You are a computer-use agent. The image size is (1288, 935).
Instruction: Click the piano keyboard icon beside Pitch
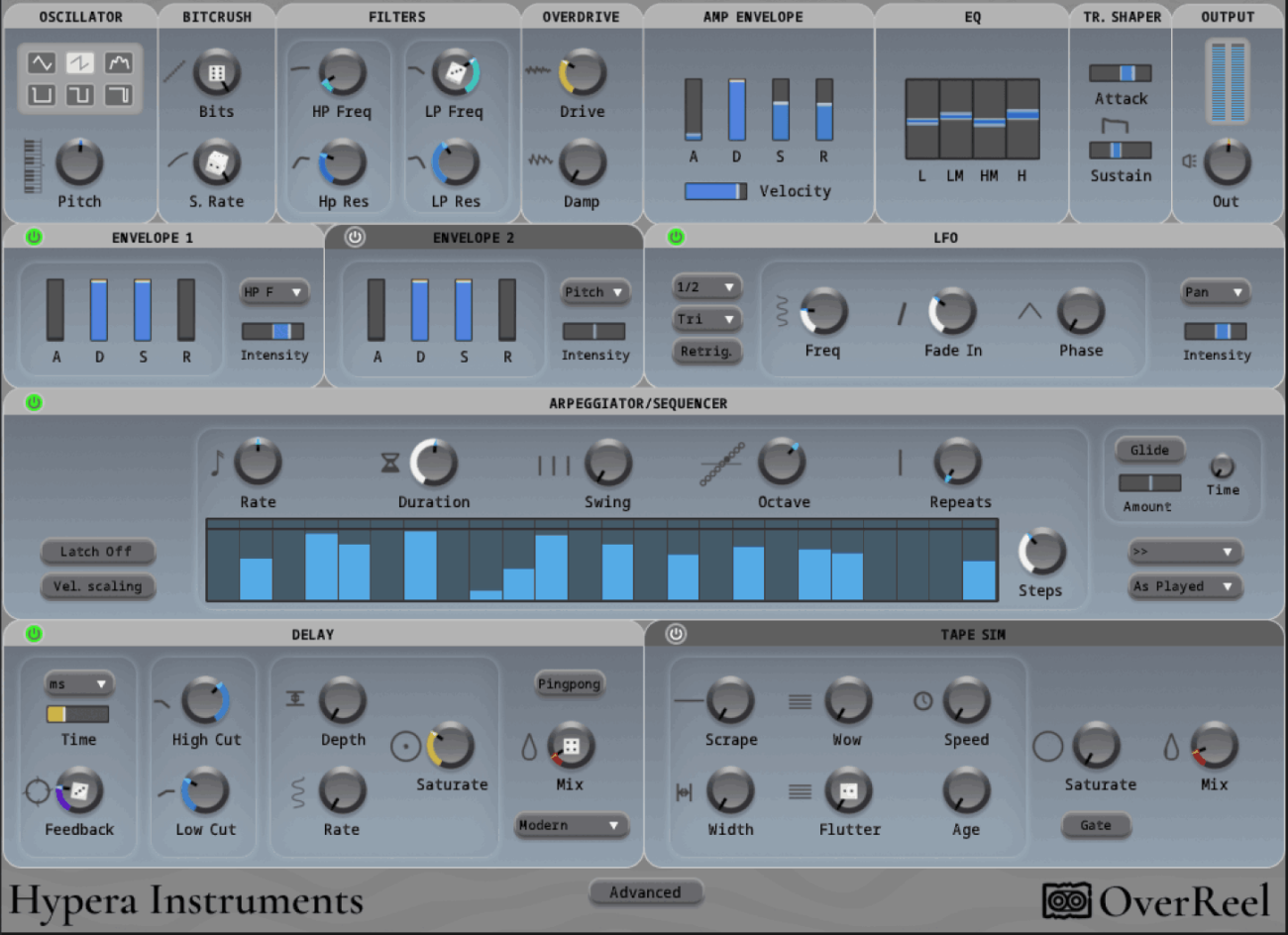[x=33, y=165]
